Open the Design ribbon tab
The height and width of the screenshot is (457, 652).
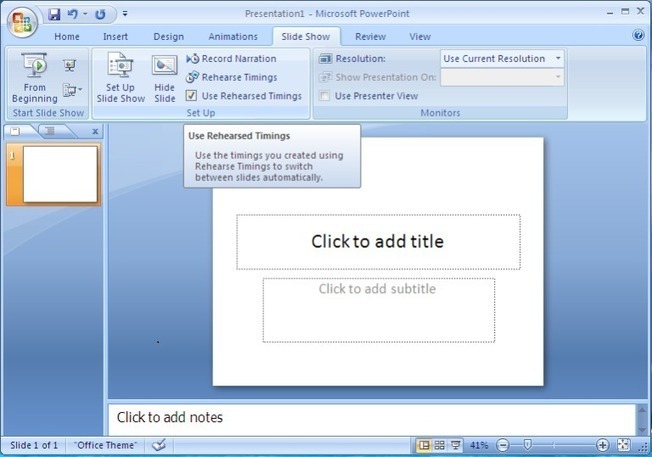pos(168,37)
